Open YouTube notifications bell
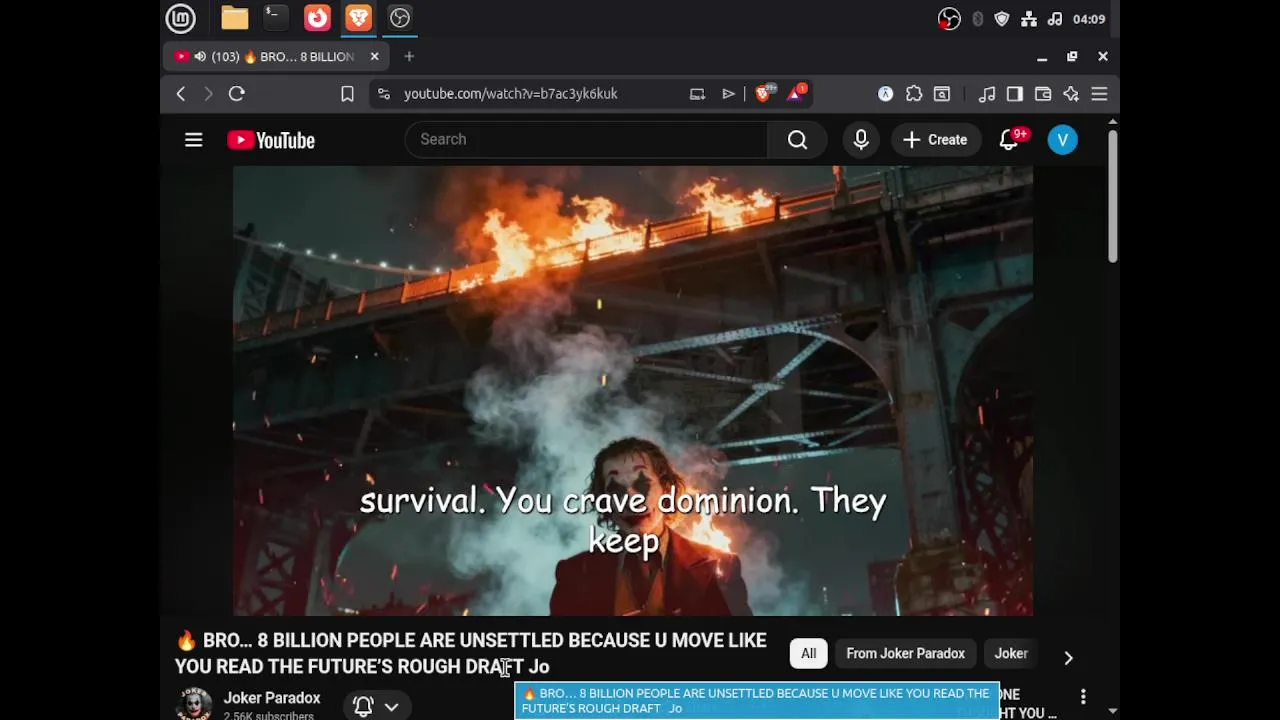The width and height of the screenshot is (1280, 720). point(1010,140)
